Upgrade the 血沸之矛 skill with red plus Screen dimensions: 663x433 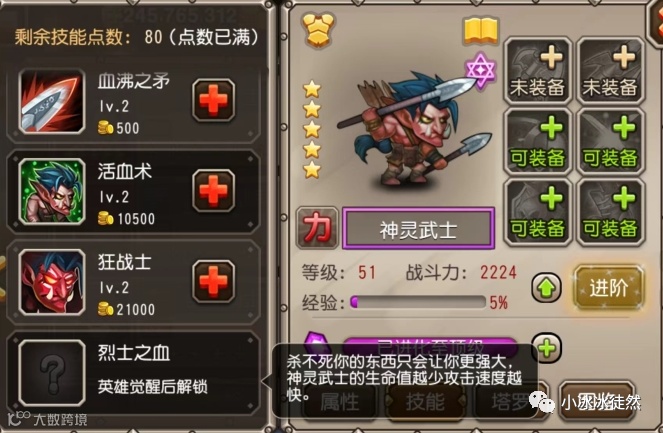[214, 100]
